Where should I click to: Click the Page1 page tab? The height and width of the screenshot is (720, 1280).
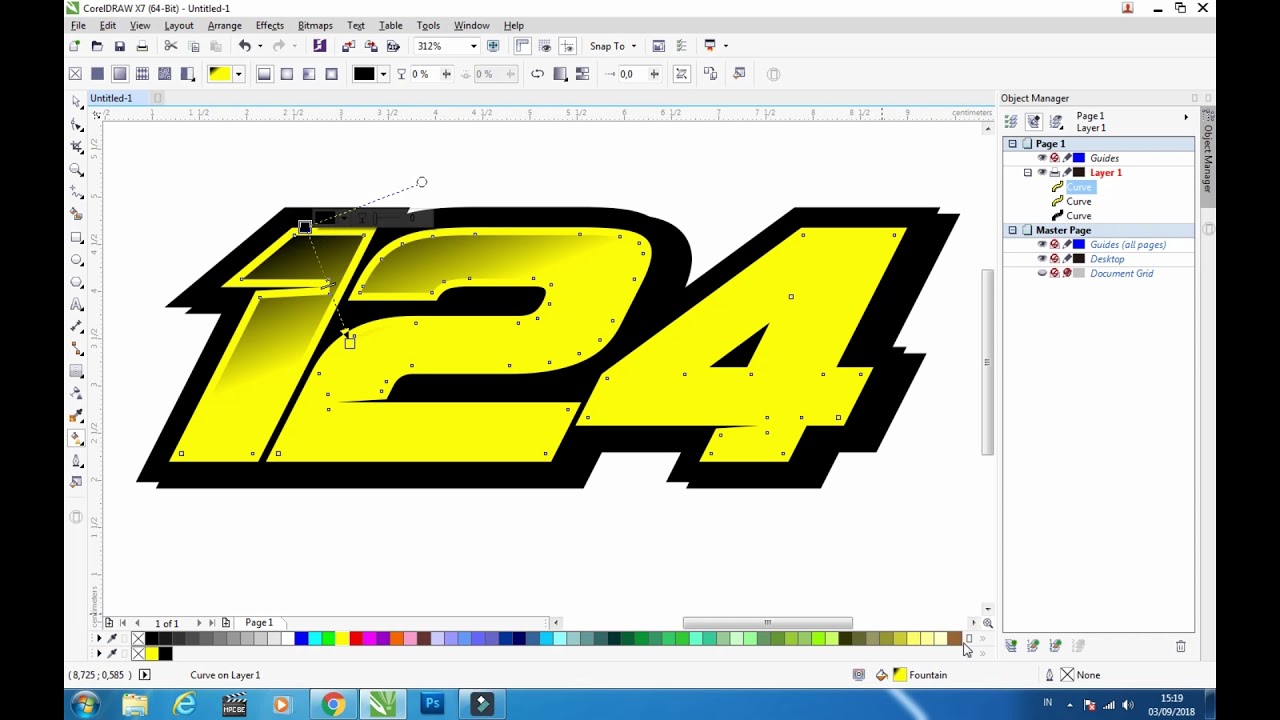(258, 622)
